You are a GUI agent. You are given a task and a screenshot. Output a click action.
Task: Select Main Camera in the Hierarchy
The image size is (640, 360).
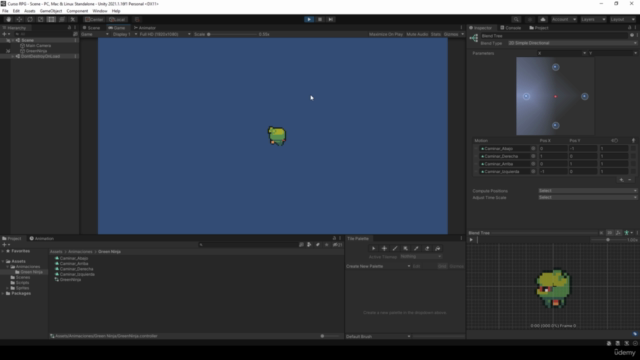tap(38, 46)
